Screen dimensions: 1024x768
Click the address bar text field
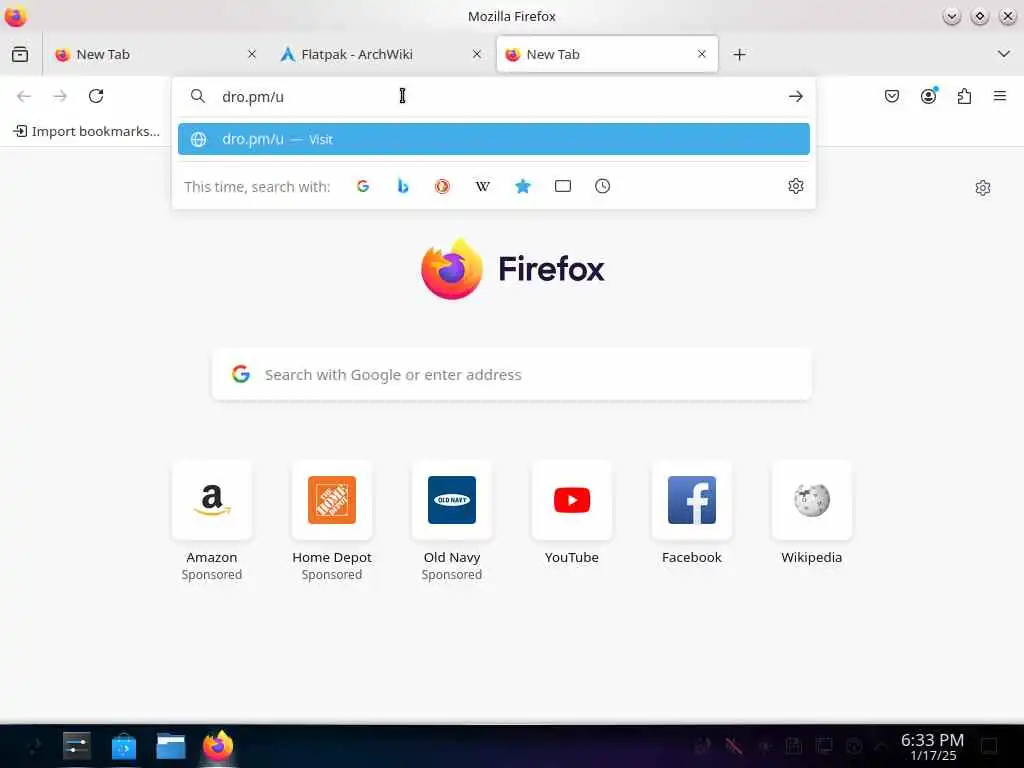(x=496, y=97)
